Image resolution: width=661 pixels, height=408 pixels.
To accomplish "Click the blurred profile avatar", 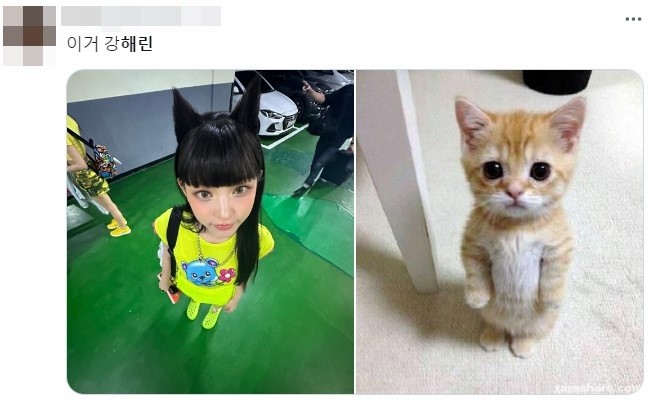I will tap(30, 36).
